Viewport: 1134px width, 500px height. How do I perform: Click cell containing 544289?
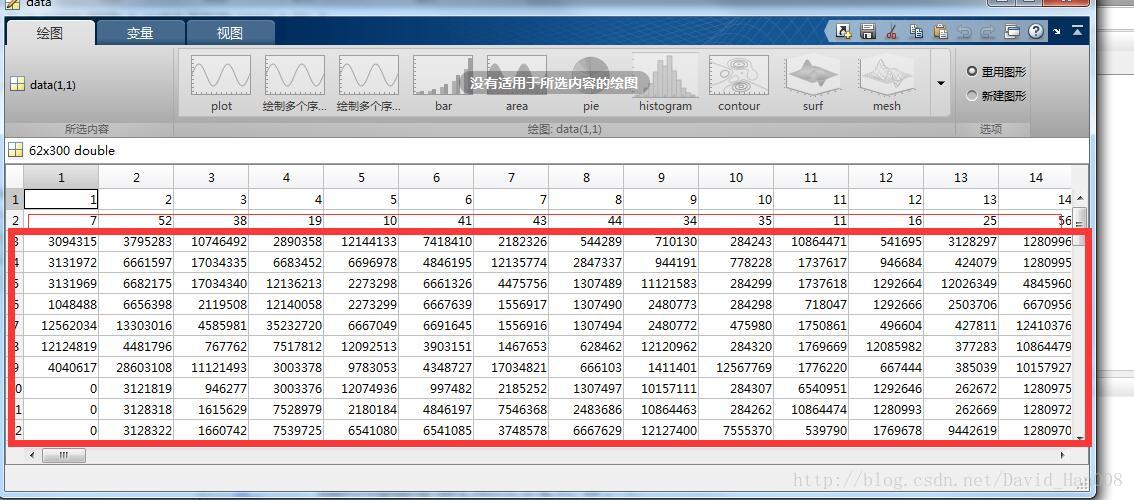(586, 242)
